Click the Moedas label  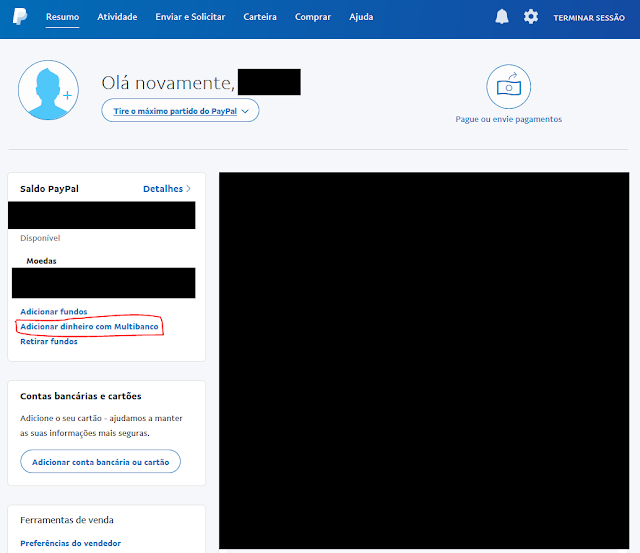click(x=41, y=261)
